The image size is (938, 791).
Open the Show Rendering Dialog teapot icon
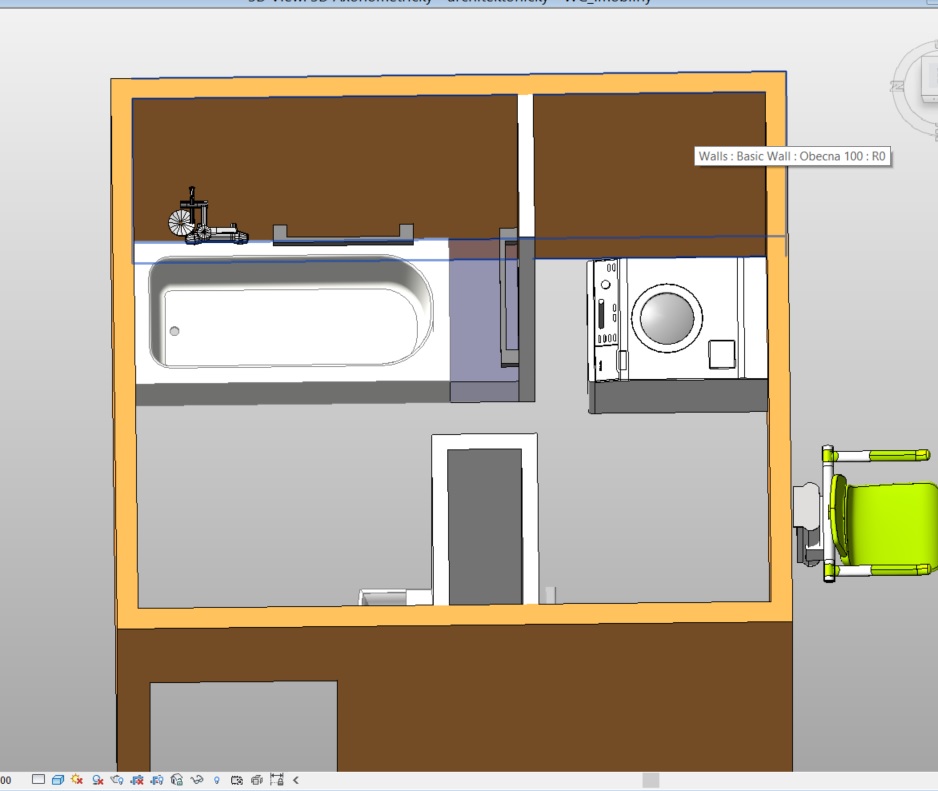point(117,780)
